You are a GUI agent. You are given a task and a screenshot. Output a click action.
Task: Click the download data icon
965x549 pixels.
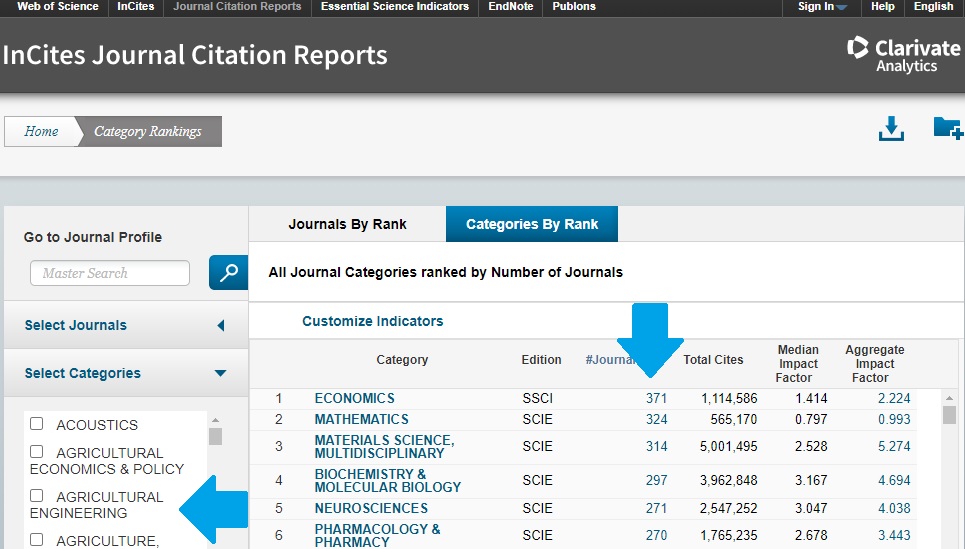click(891, 129)
